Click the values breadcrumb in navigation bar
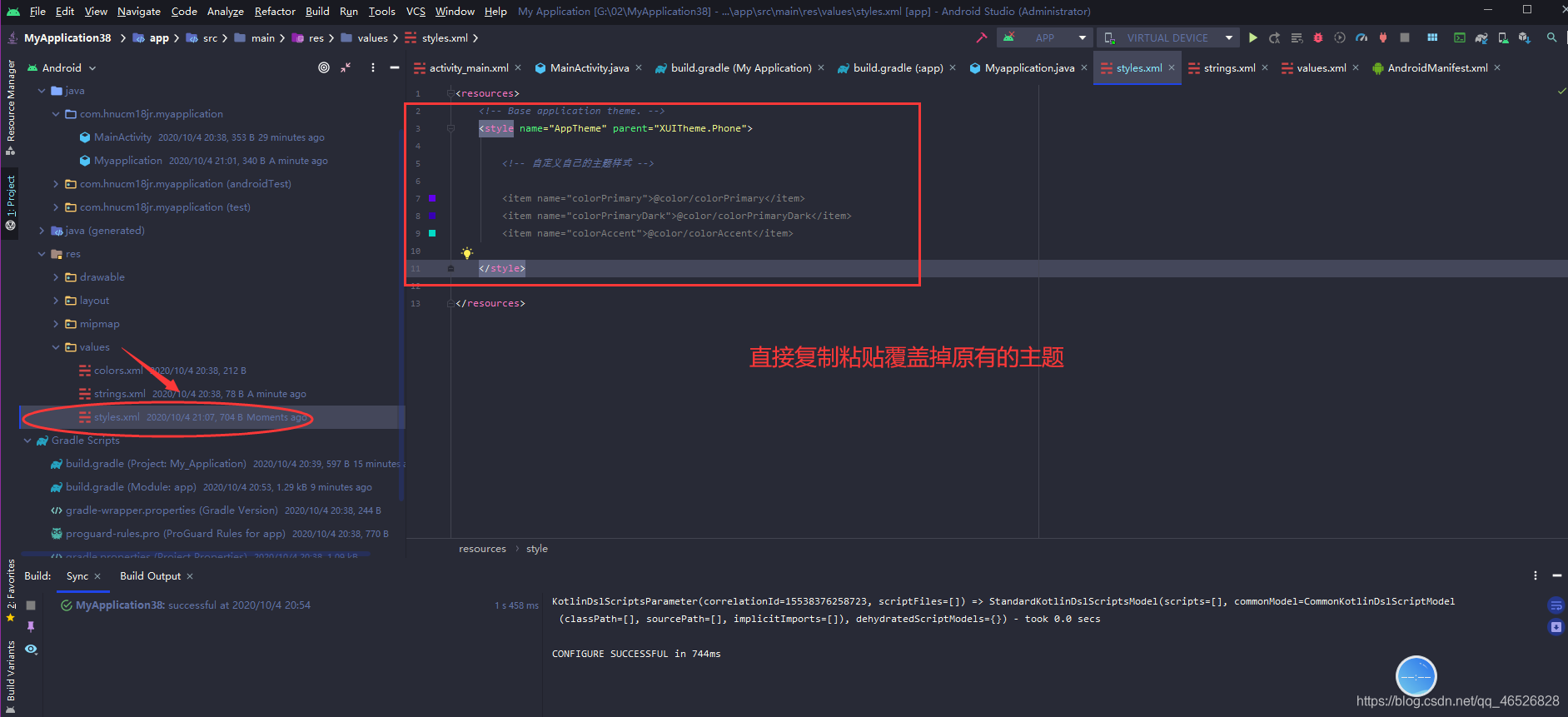1568x717 pixels. [372, 37]
